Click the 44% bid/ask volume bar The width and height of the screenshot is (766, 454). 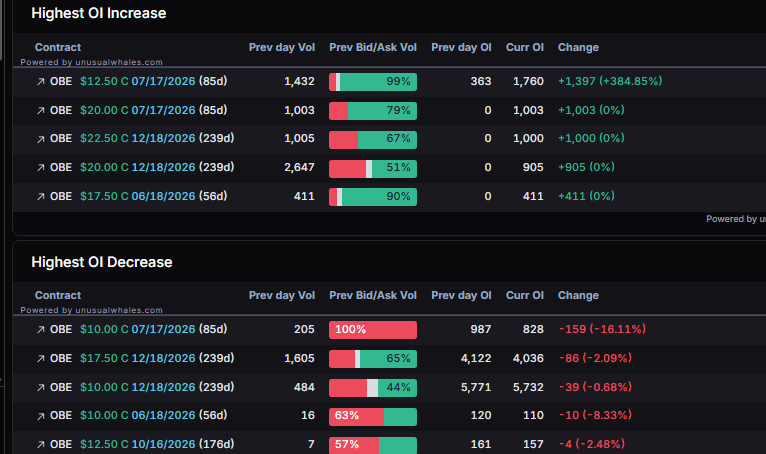point(373,388)
